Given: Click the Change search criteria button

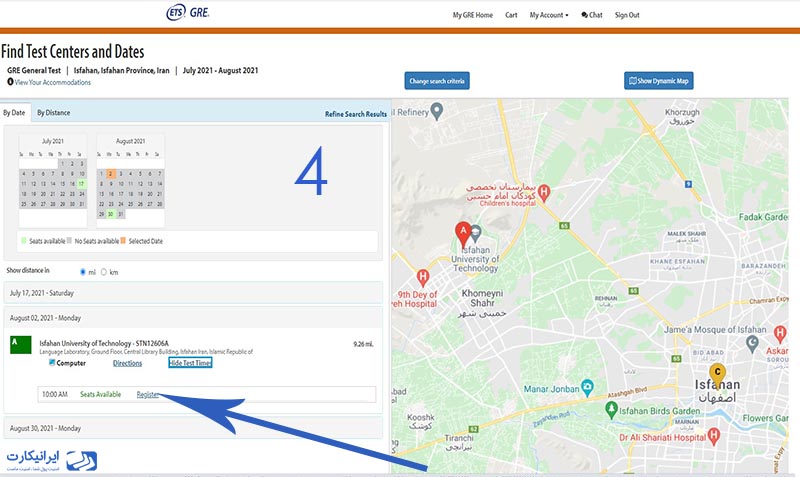Looking at the screenshot, I should pos(437,81).
